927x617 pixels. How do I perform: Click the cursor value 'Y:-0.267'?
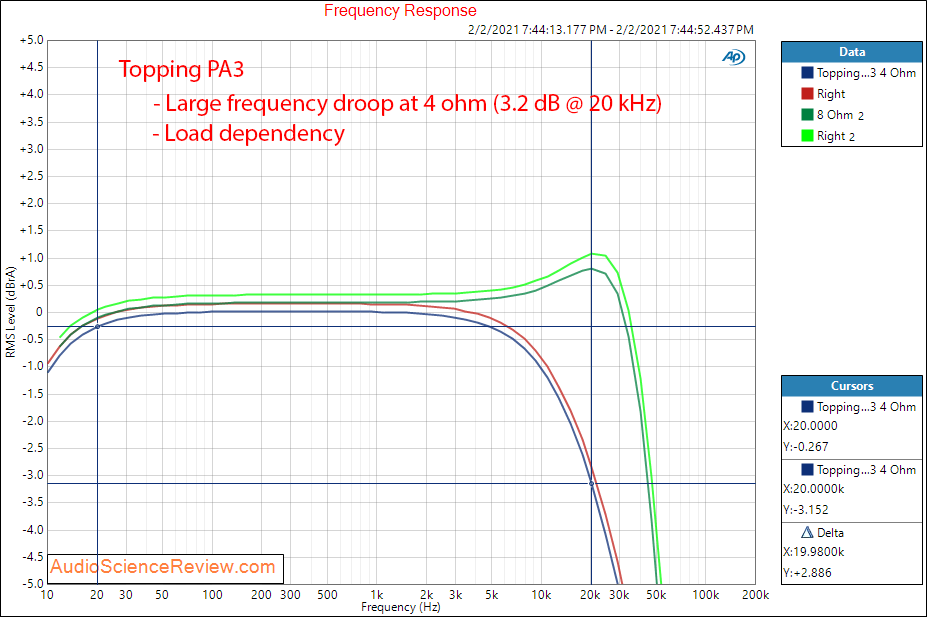805,447
